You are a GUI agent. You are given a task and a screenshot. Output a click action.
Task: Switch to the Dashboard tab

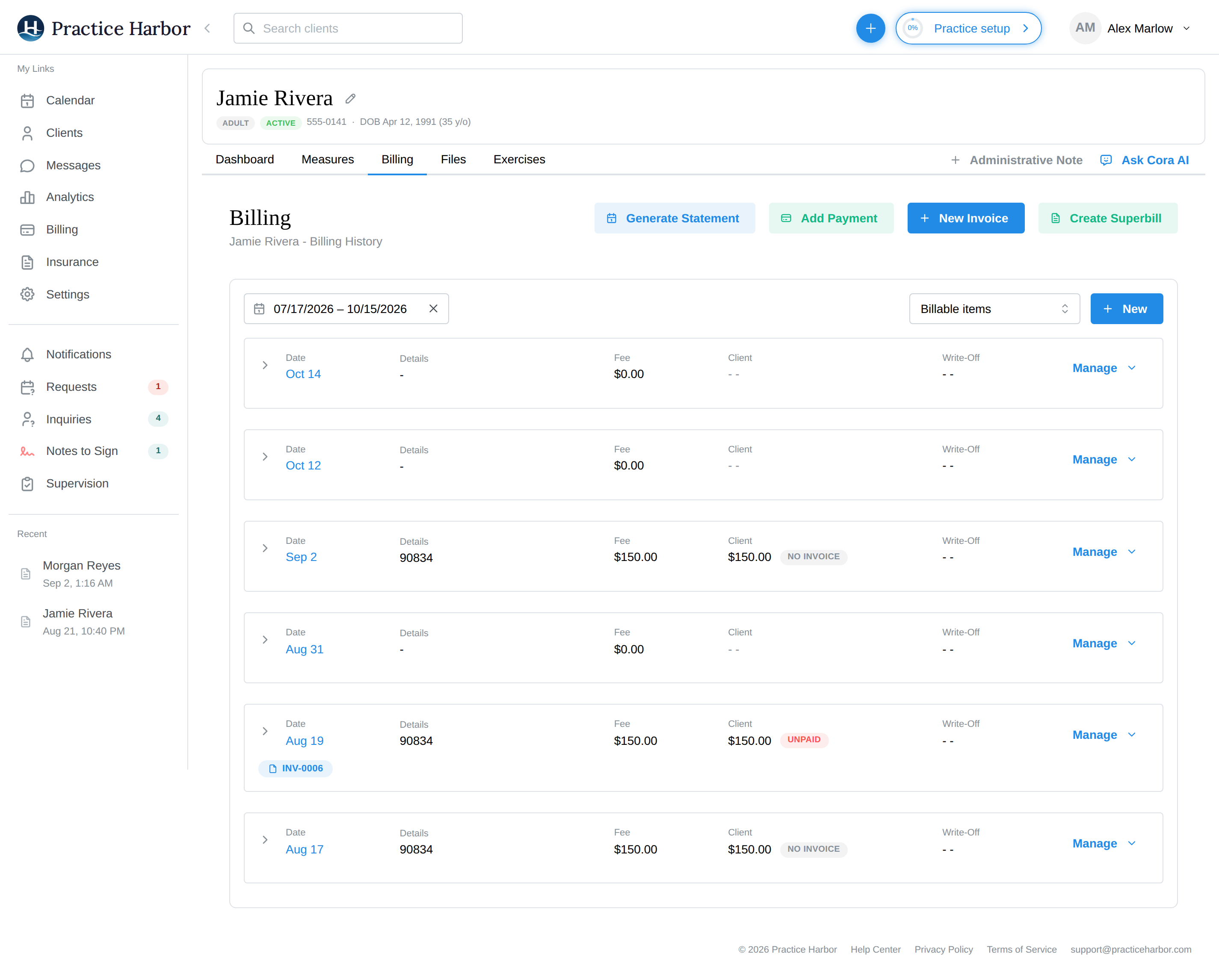point(245,159)
